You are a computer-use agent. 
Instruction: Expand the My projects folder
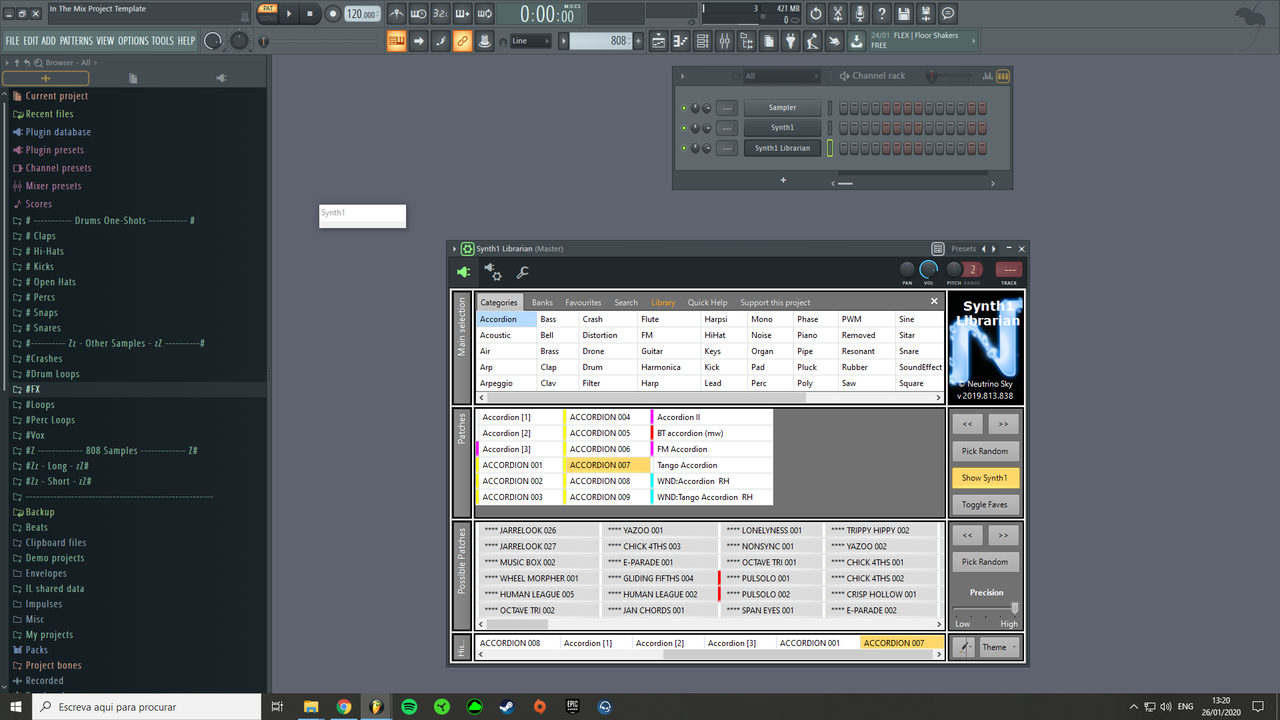click(42, 635)
